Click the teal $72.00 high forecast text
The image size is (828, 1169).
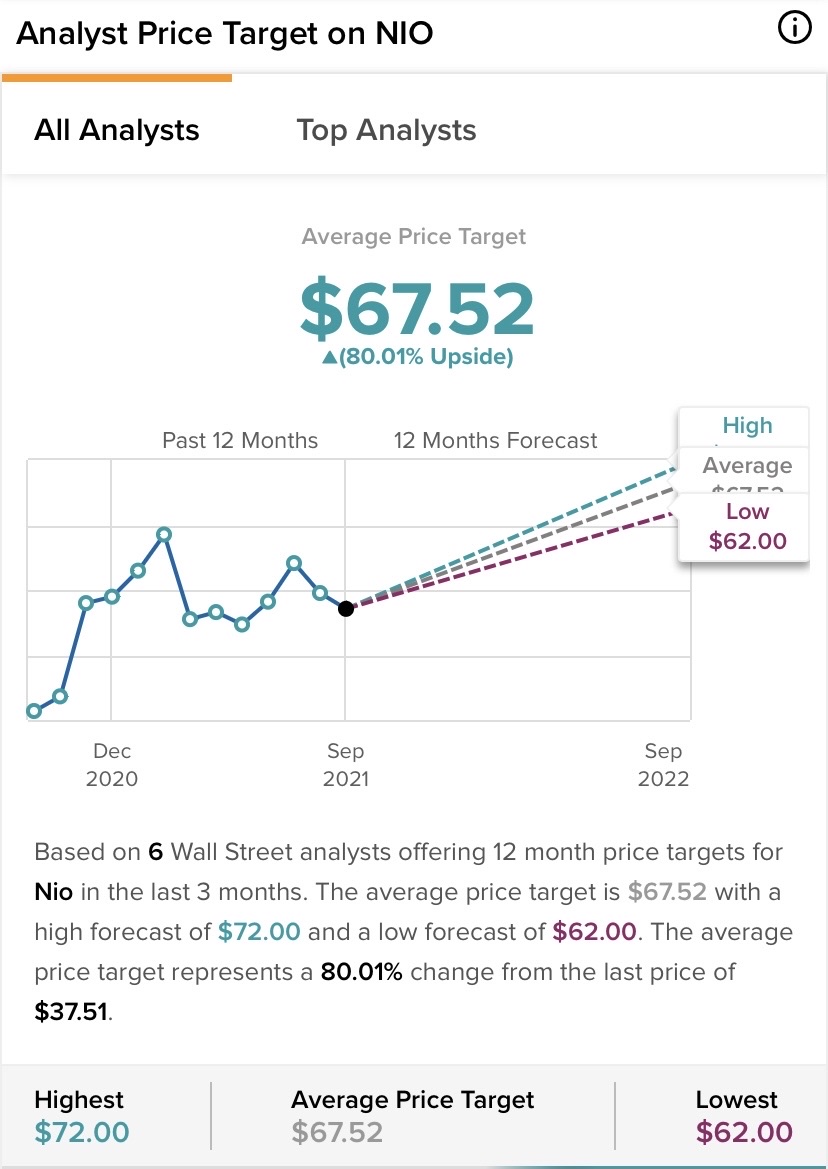pos(259,932)
